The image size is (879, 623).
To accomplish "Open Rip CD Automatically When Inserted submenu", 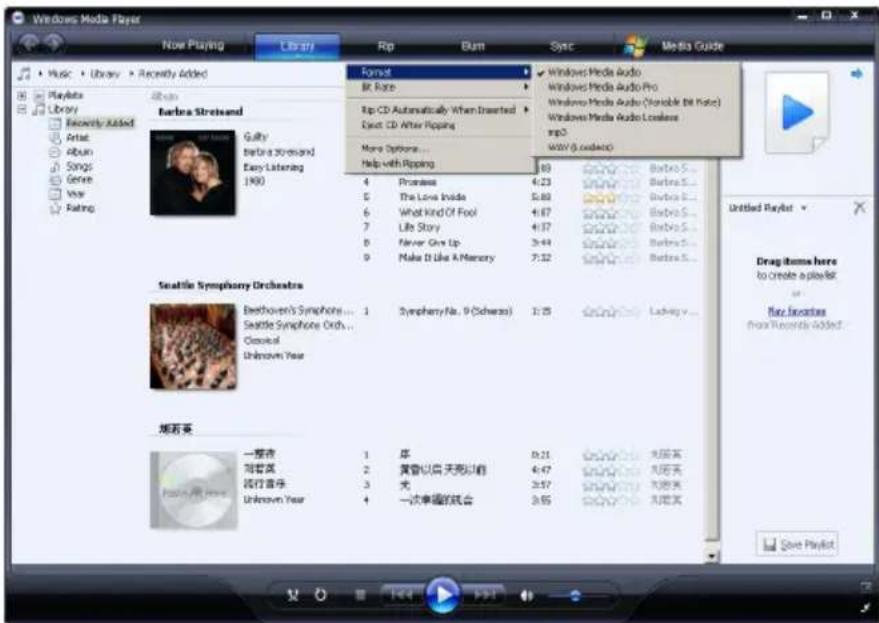I will coord(440,110).
